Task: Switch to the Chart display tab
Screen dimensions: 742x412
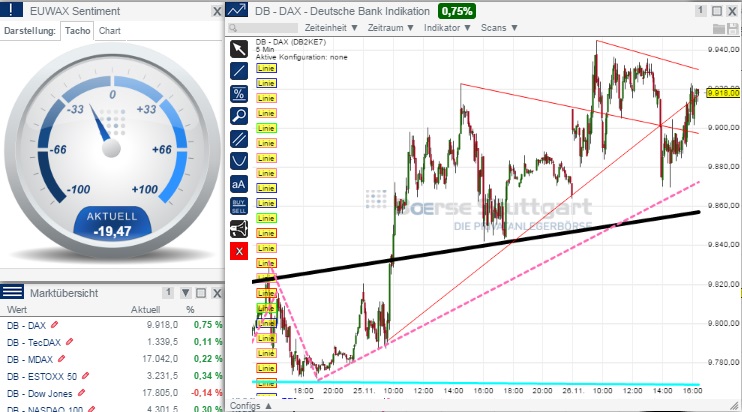Action: coord(110,31)
